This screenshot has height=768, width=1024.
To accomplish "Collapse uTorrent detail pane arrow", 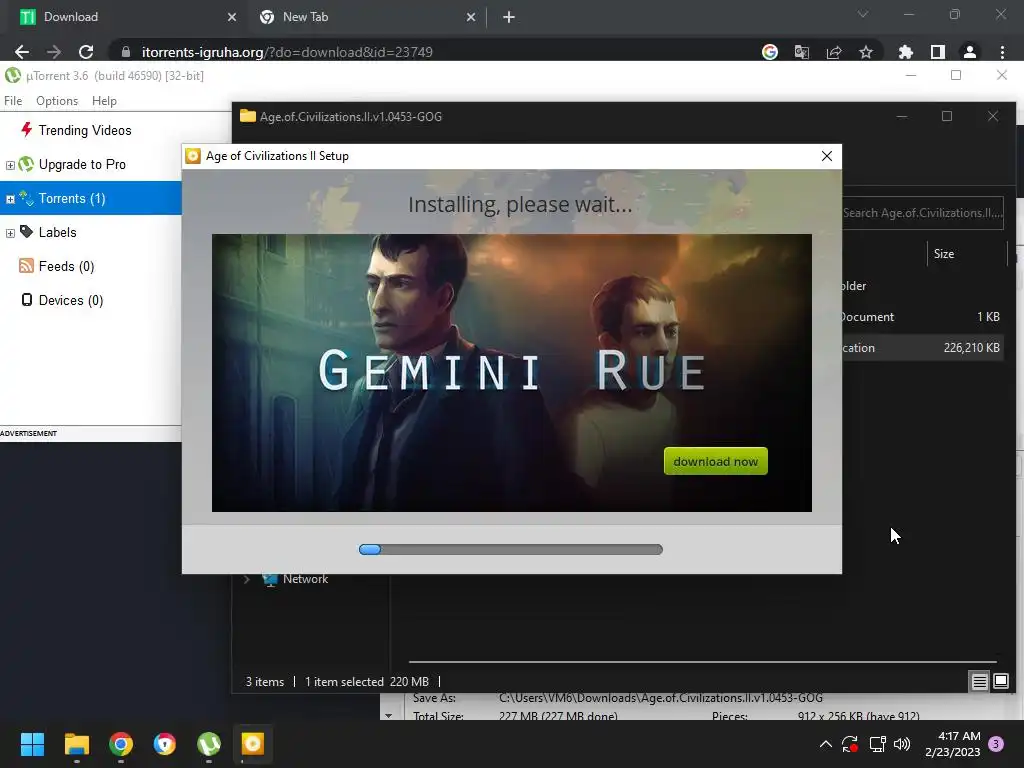I will coord(389,716).
